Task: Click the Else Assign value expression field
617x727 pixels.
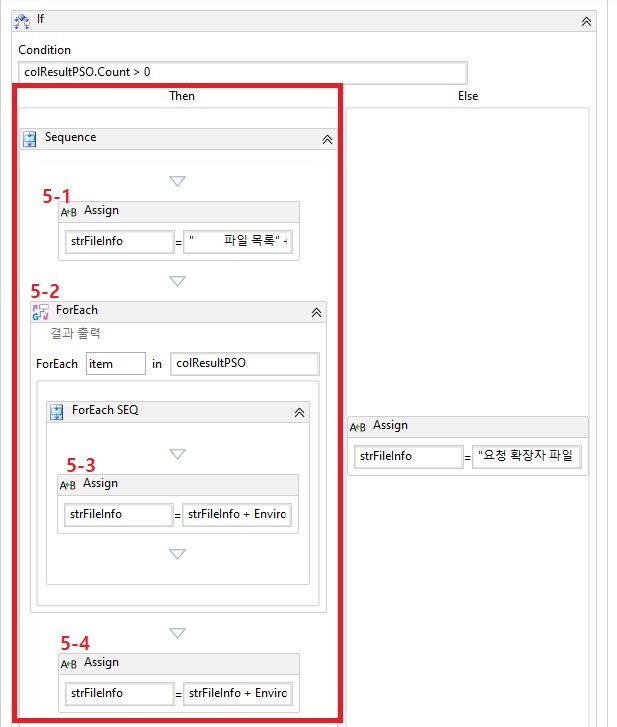Action: coord(528,456)
